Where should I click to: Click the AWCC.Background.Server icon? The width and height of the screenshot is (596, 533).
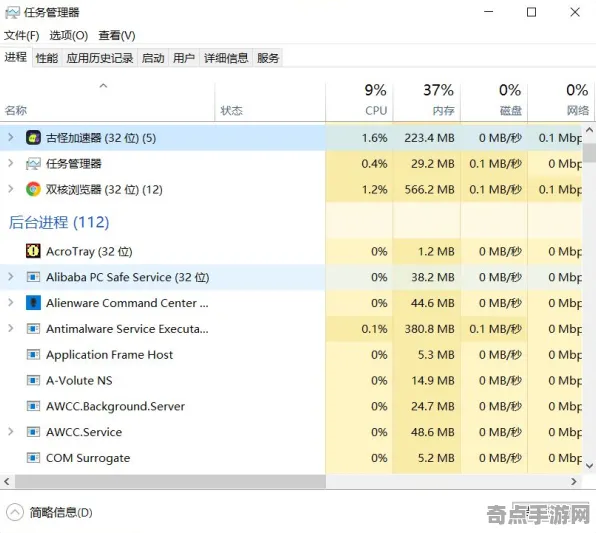tap(33, 406)
